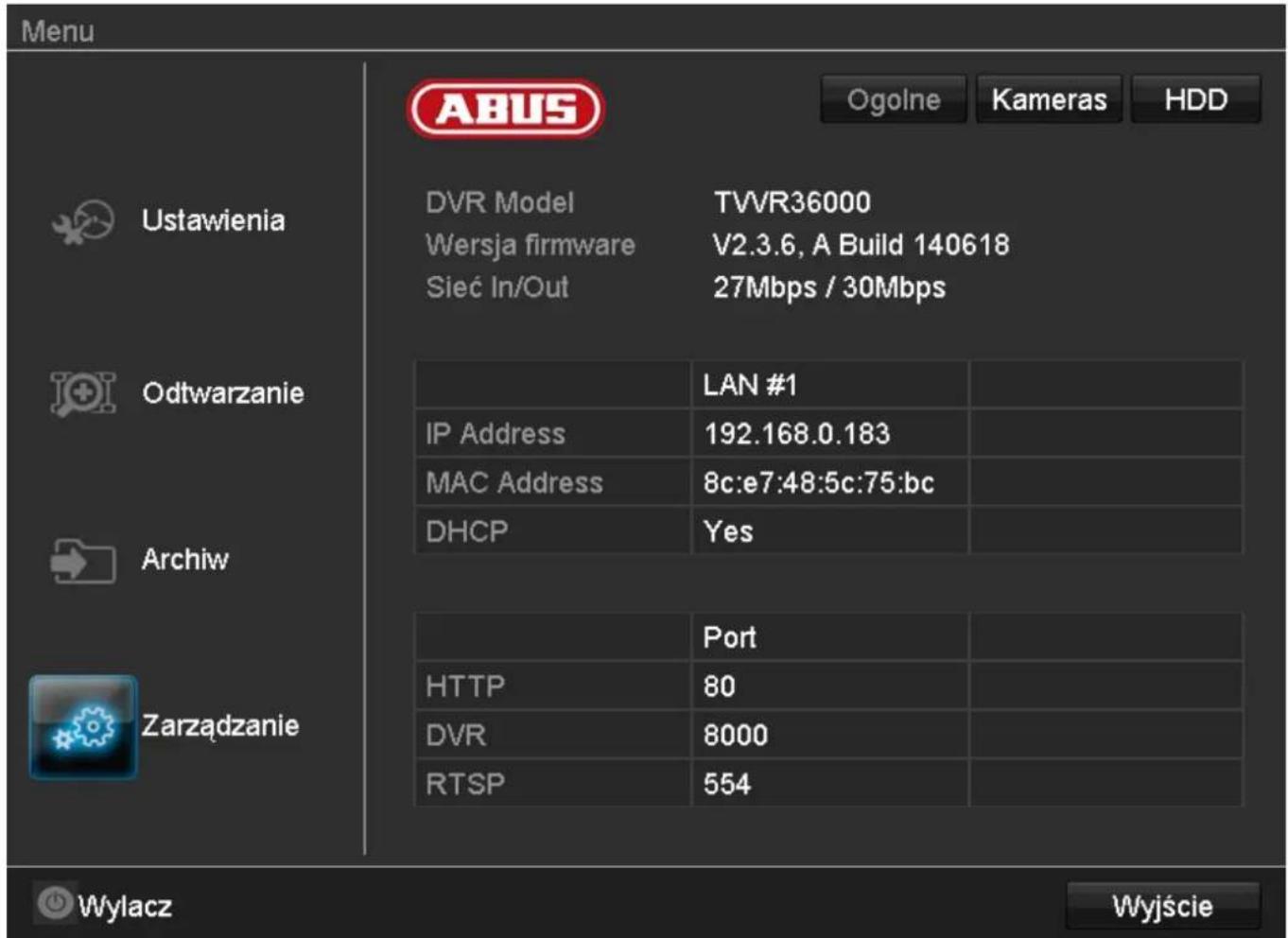Image resolution: width=1288 pixels, height=938 pixels.
Task: Click the Menu title text
Action: tap(58, 31)
